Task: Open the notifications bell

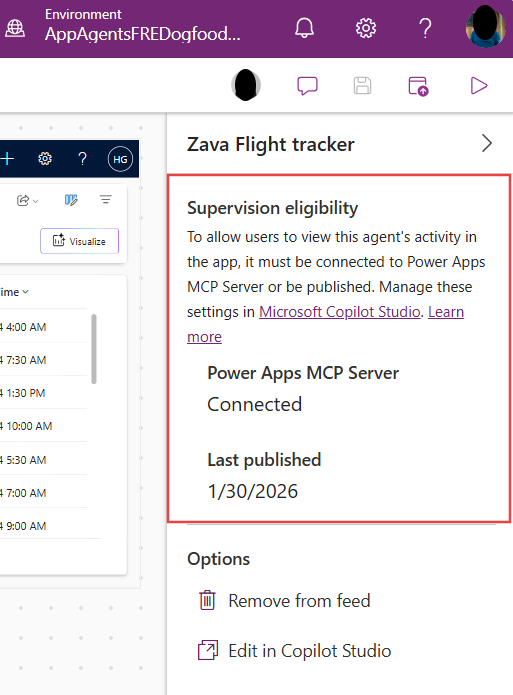Action: [x=304, y=28]
